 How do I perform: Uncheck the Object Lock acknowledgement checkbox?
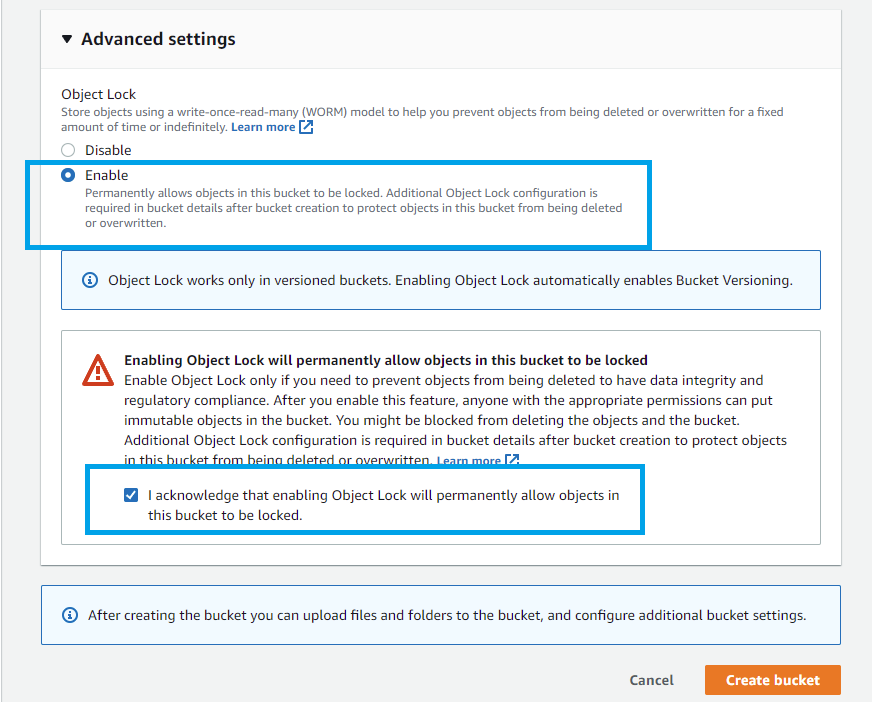click(131, 495)
